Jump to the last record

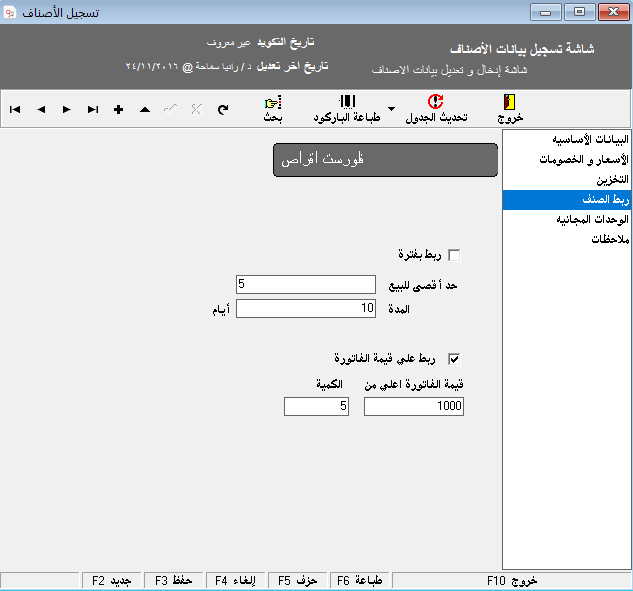93,109
